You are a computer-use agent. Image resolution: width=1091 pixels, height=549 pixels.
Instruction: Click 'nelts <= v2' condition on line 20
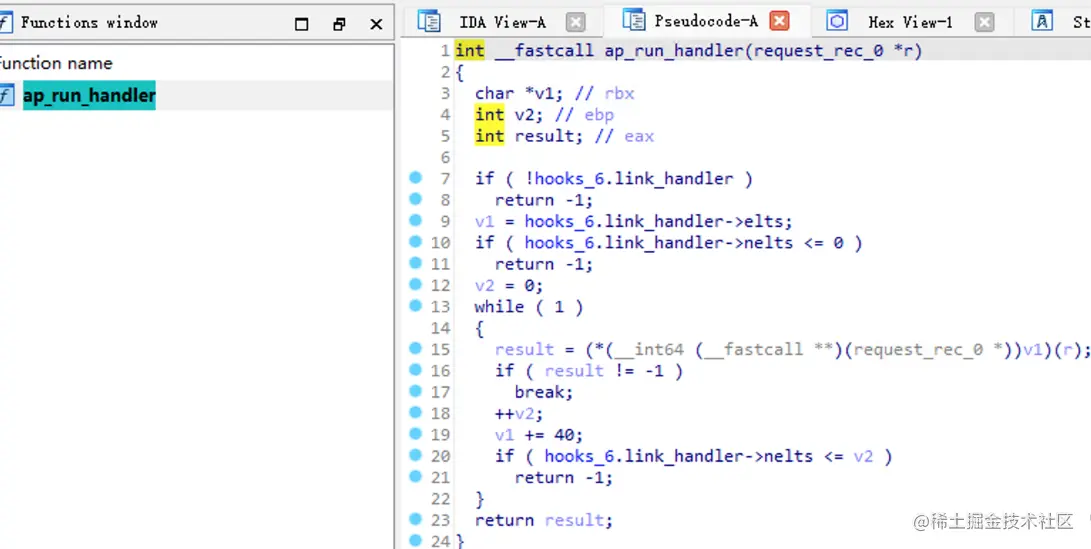818,456
